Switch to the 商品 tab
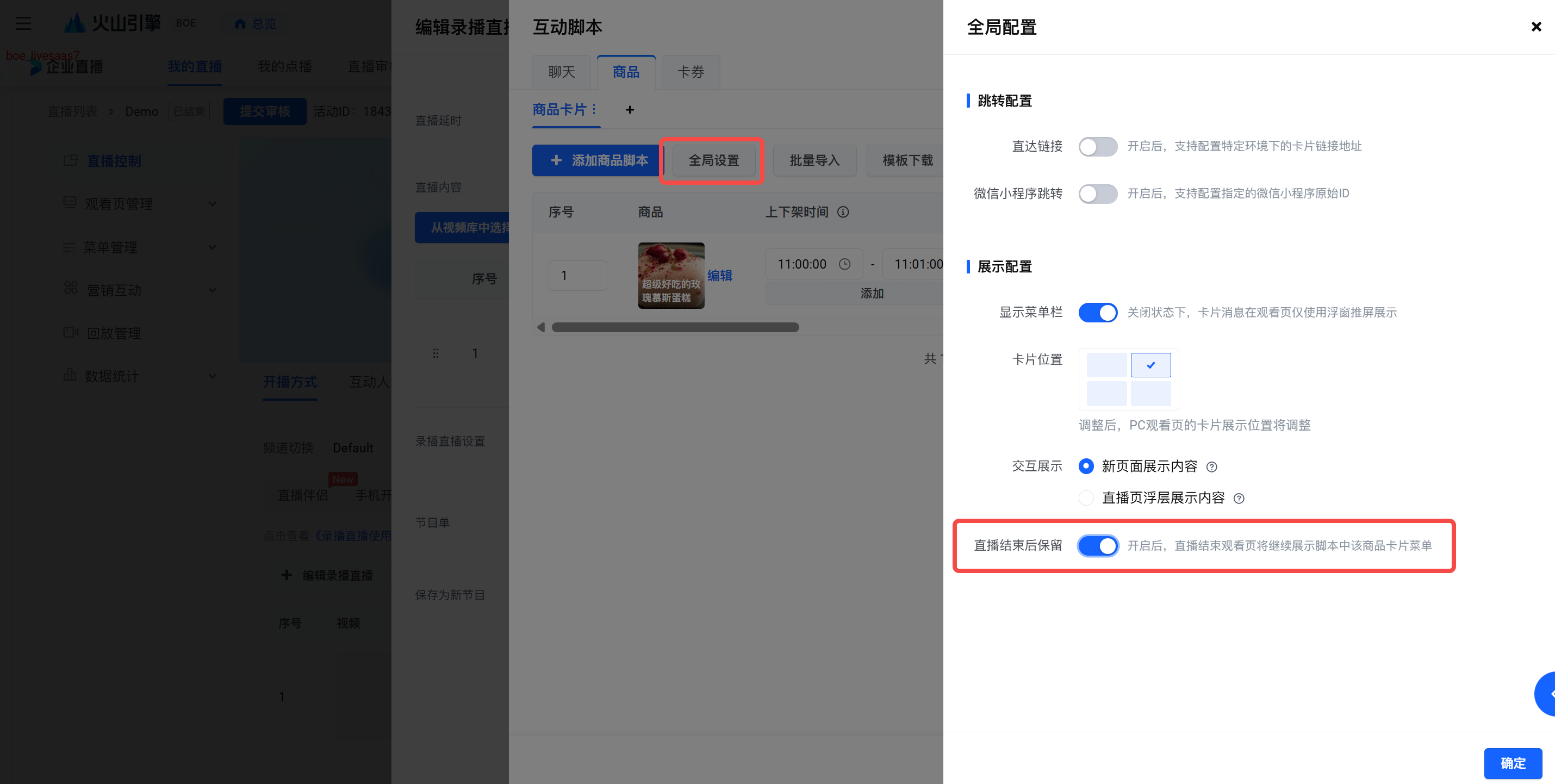This screenshot has width=1555, height=784. [x=626, y=72]
